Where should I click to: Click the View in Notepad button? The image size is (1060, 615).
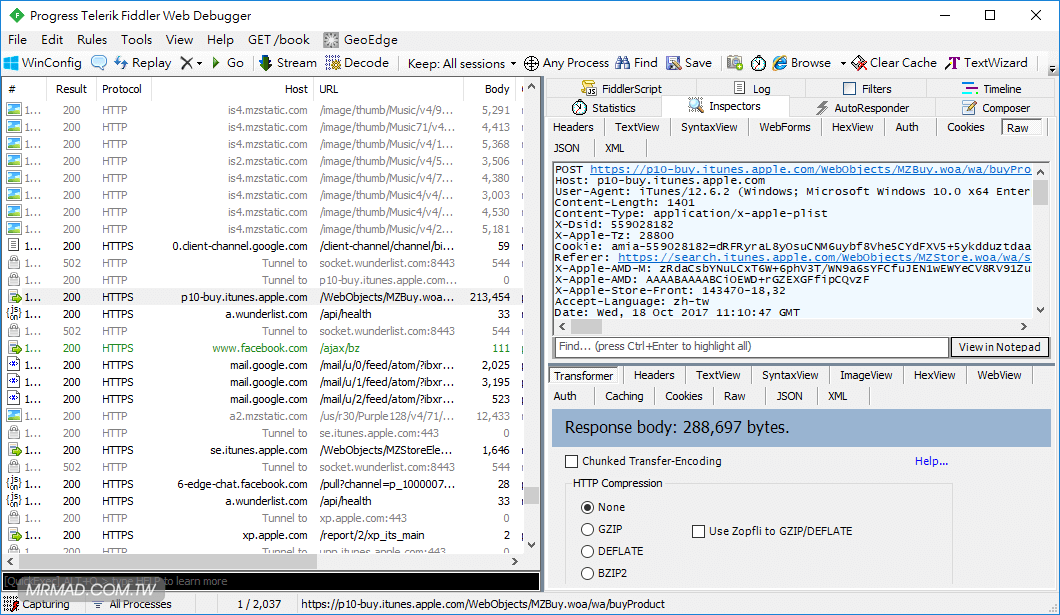[x=999, y=347]
